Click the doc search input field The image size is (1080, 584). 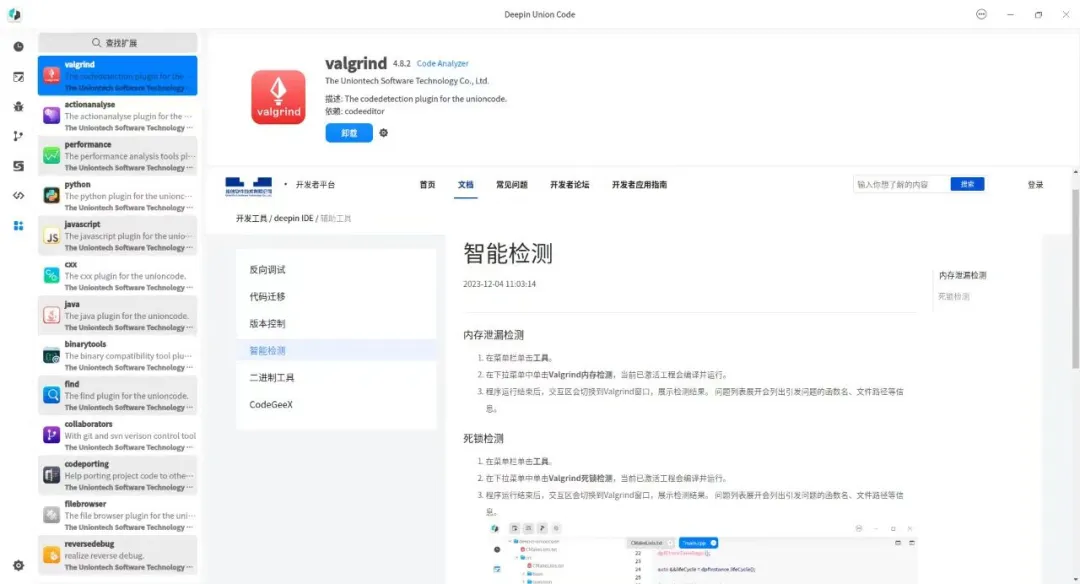coord(902,185)
